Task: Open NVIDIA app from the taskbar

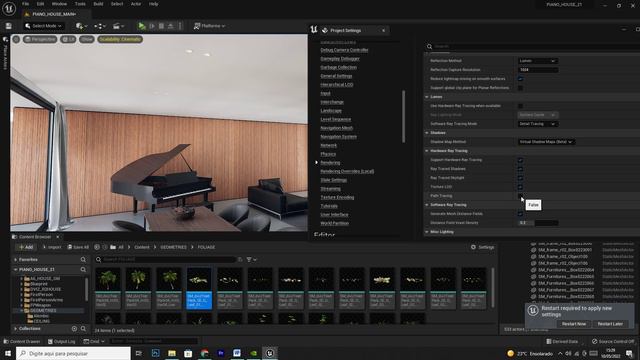Action: click(x=253, y=353)
